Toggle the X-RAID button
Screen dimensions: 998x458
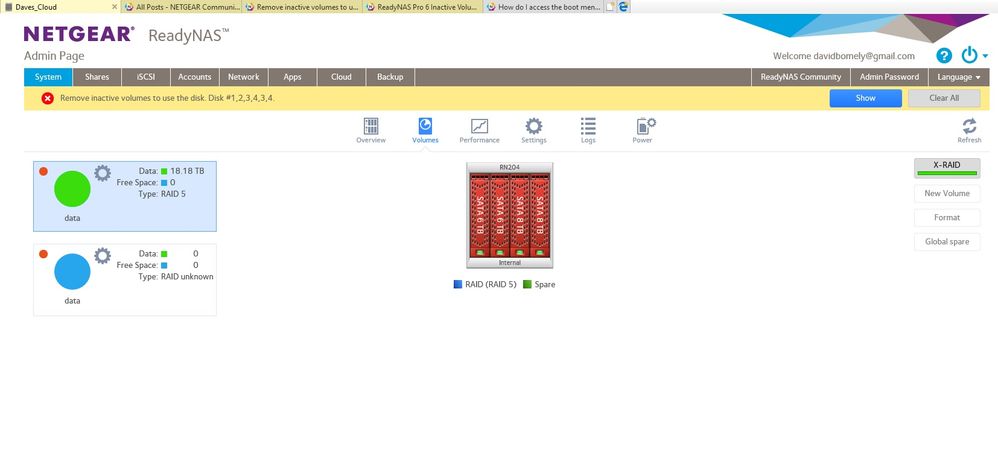pyautogui.click(x=947, y=168)
